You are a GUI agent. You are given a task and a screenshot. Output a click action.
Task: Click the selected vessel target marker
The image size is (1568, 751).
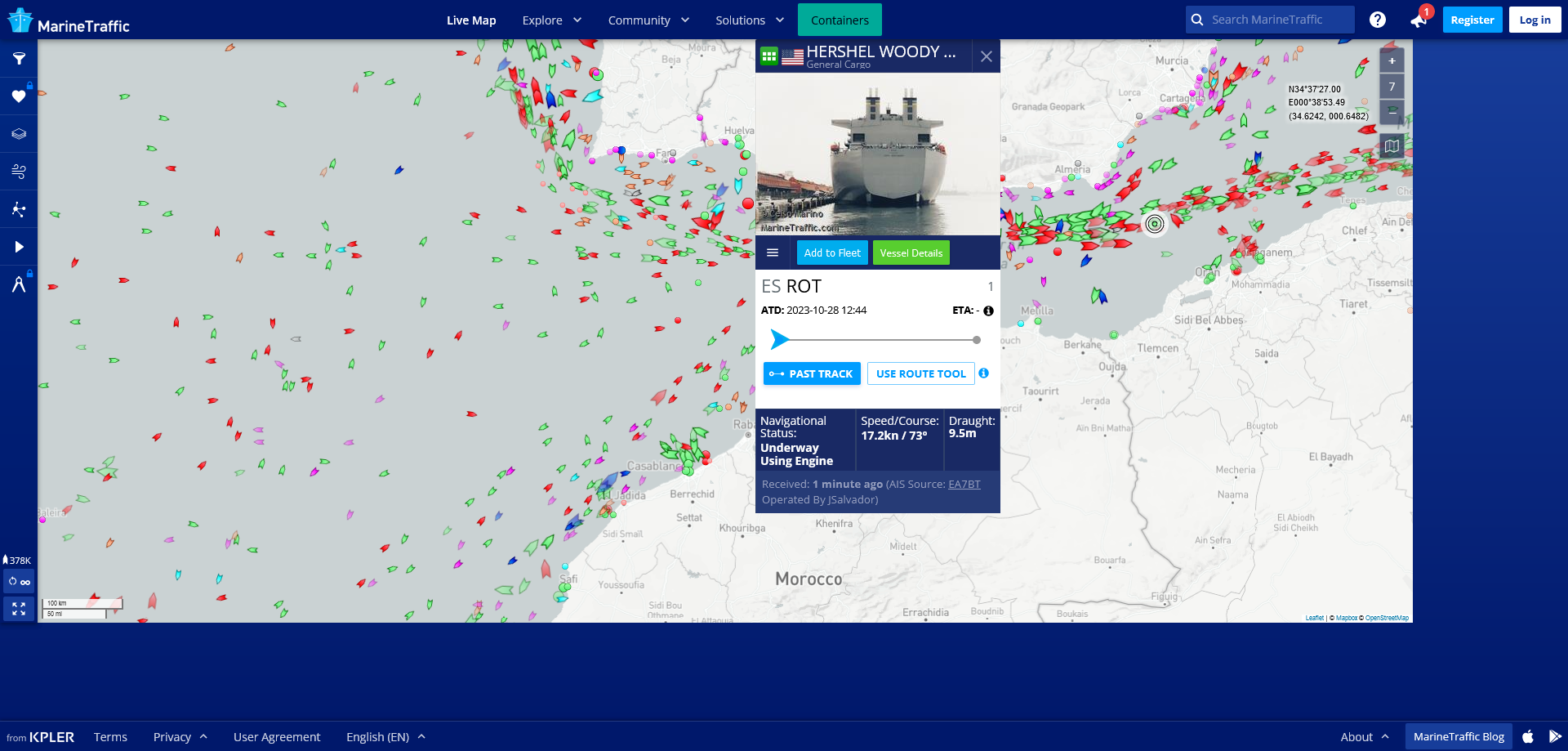(x=1154, y=224)
